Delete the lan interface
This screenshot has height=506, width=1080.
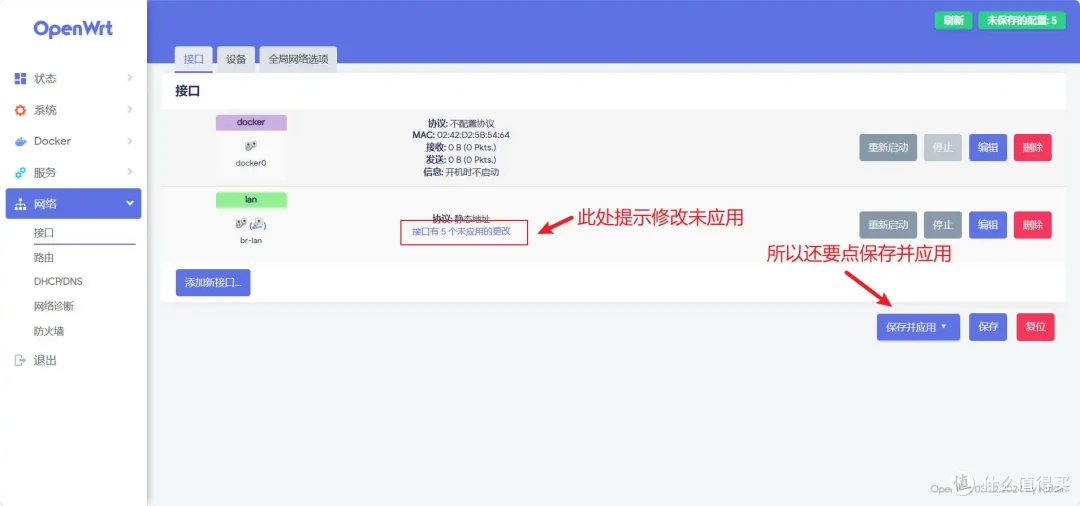[x=1032, y=224]
